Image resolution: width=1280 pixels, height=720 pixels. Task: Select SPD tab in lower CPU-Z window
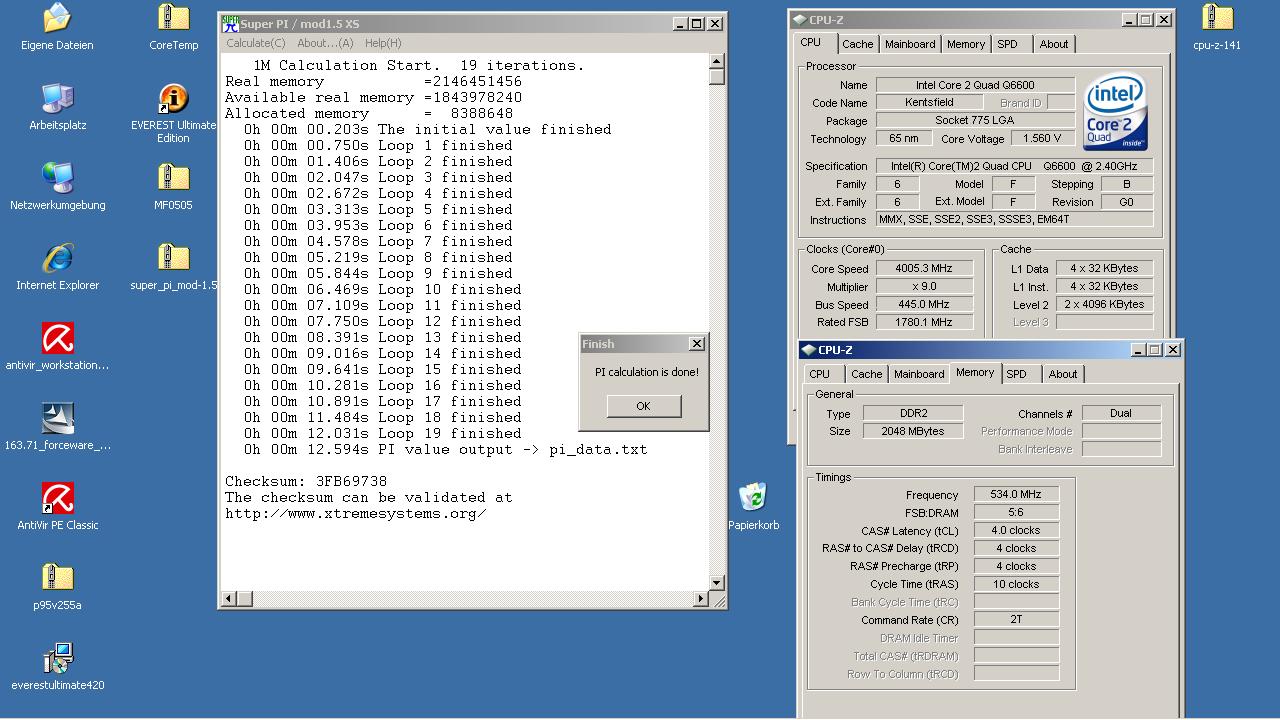coord(1016,374)
